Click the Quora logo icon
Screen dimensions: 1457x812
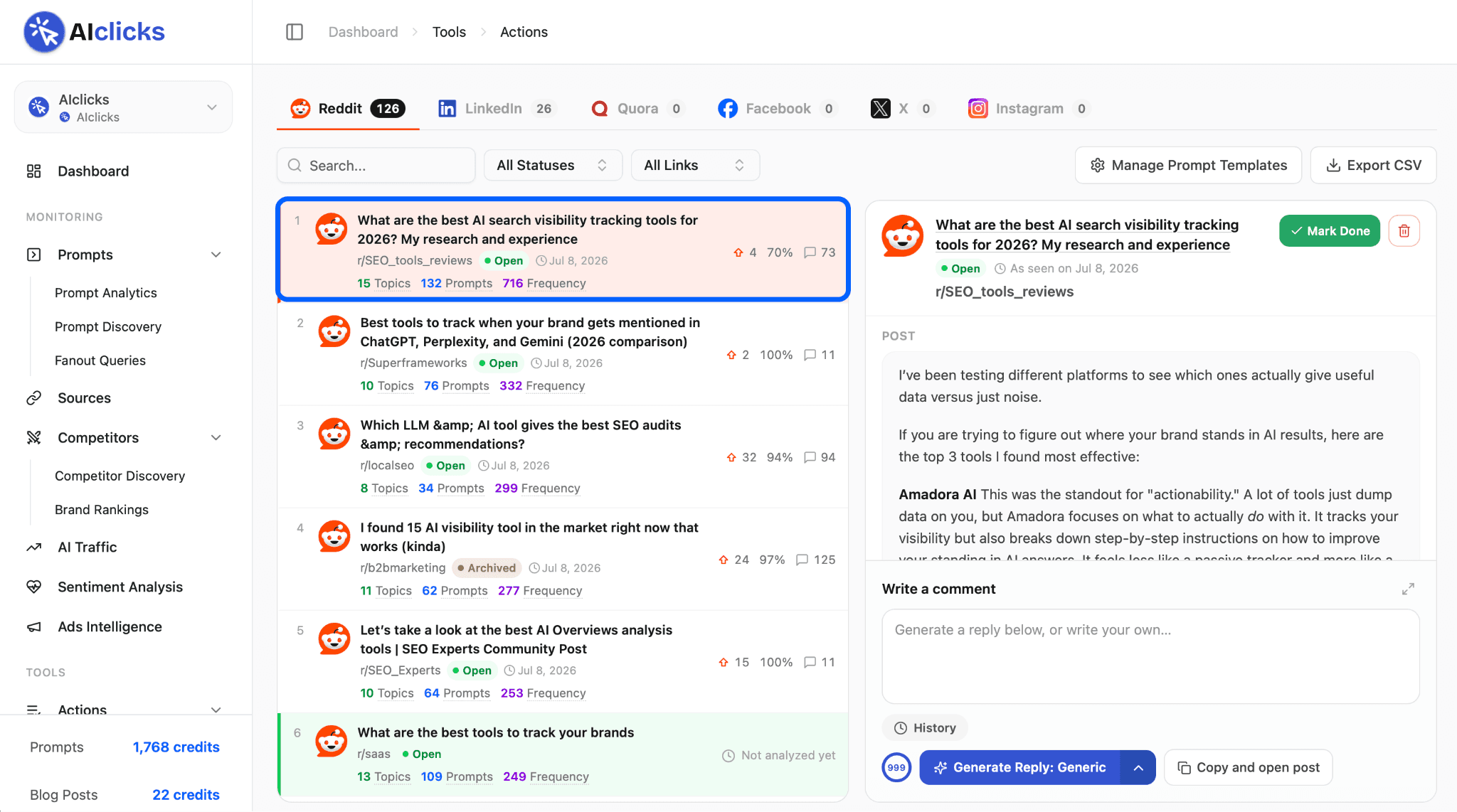(x=600, y=108)
